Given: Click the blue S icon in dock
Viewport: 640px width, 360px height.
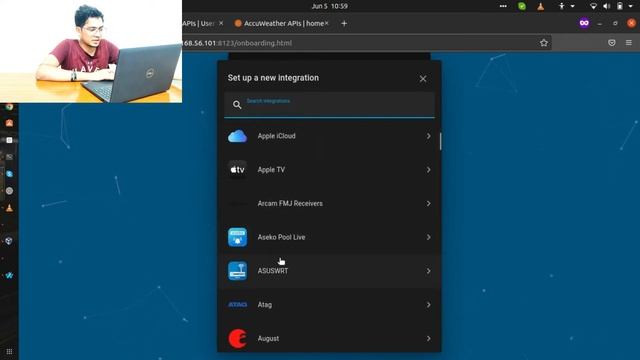Looking at the screenshot, I should tap(9, 174).
